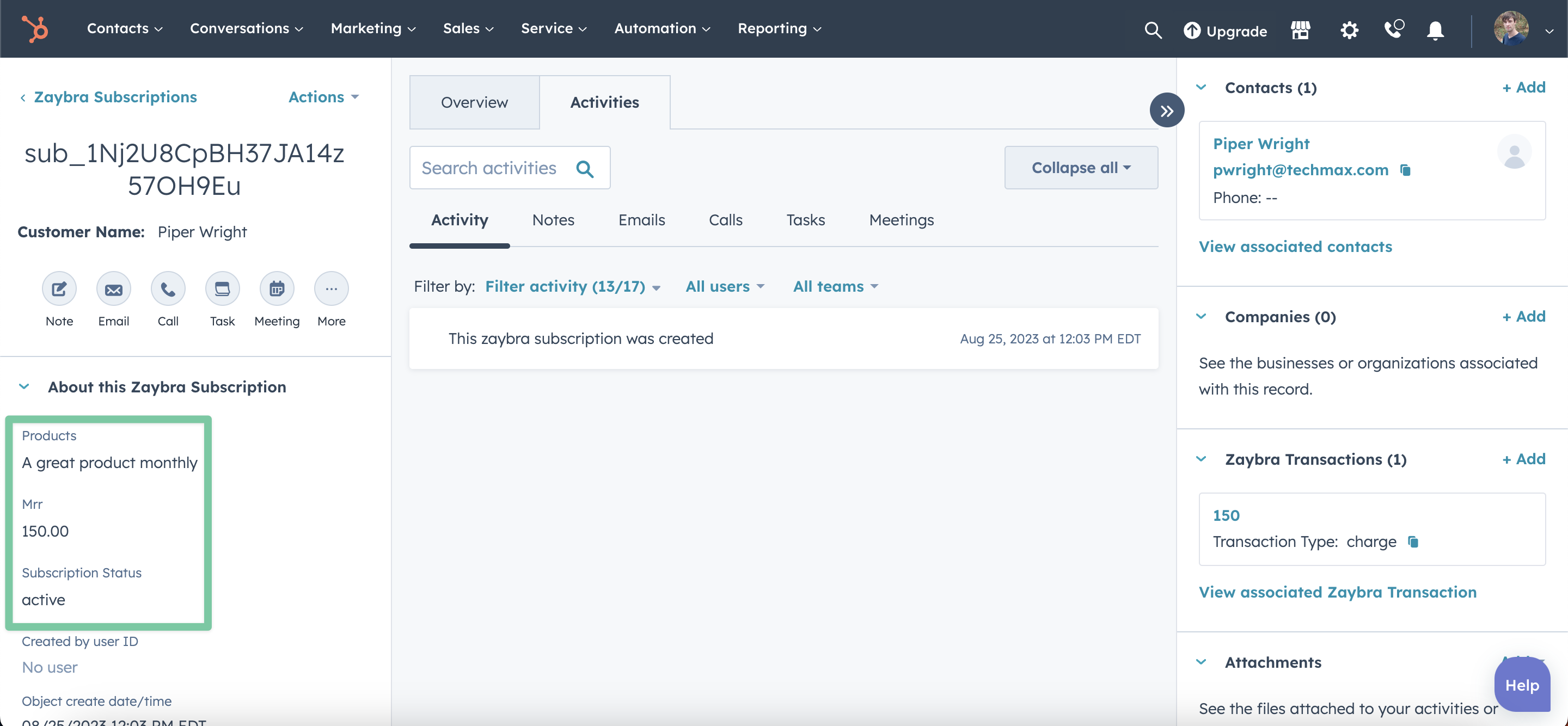Add a company via + Add

(x=1523, y=316)
